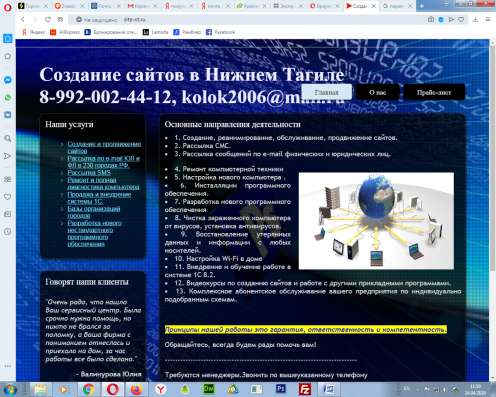The image size is (496, 397).
Task: Open Facebook Messenger in Opera sidebar
Action: [x=8, y=80]
